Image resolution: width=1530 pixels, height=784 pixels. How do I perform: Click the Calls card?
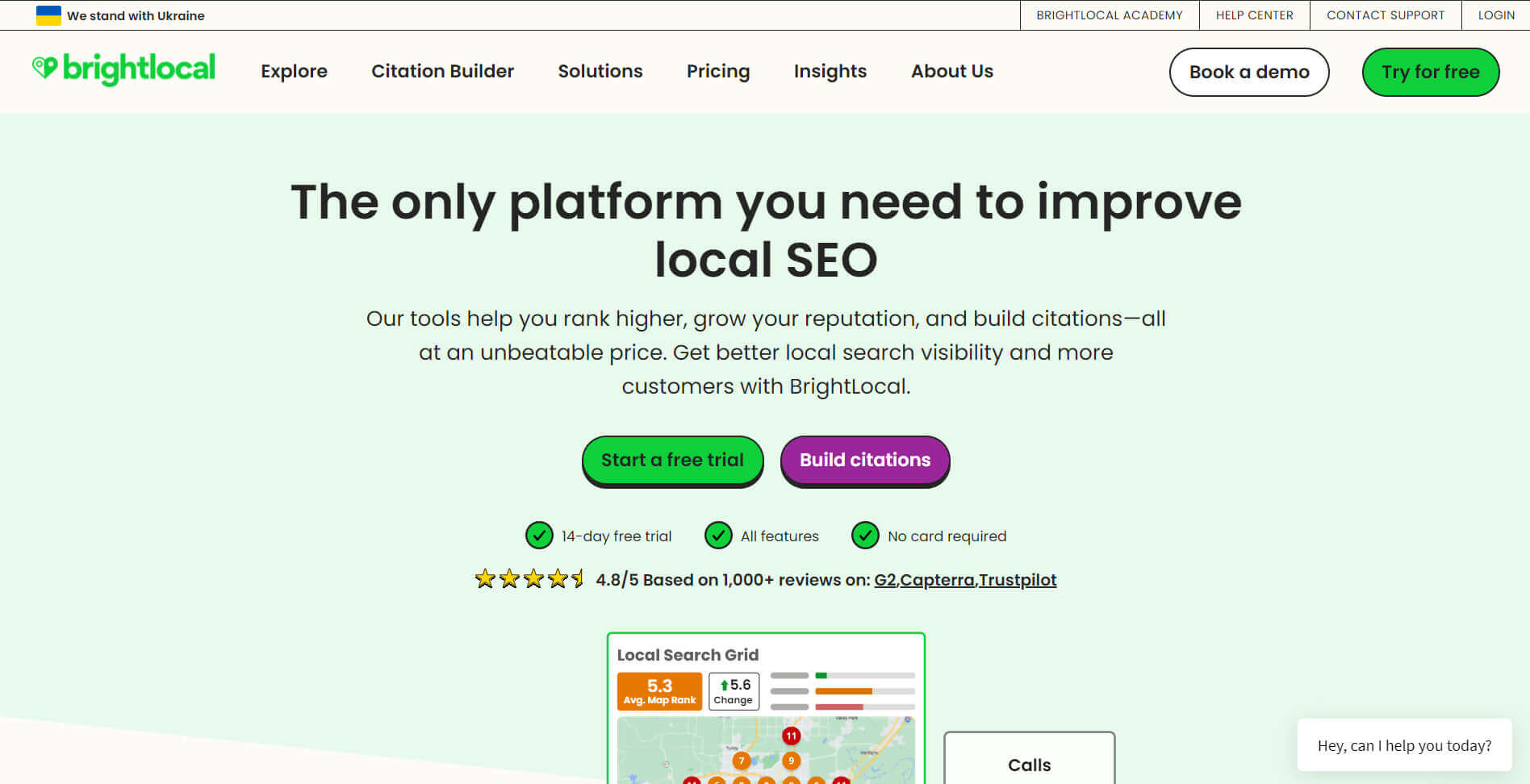pos(1030,758)
